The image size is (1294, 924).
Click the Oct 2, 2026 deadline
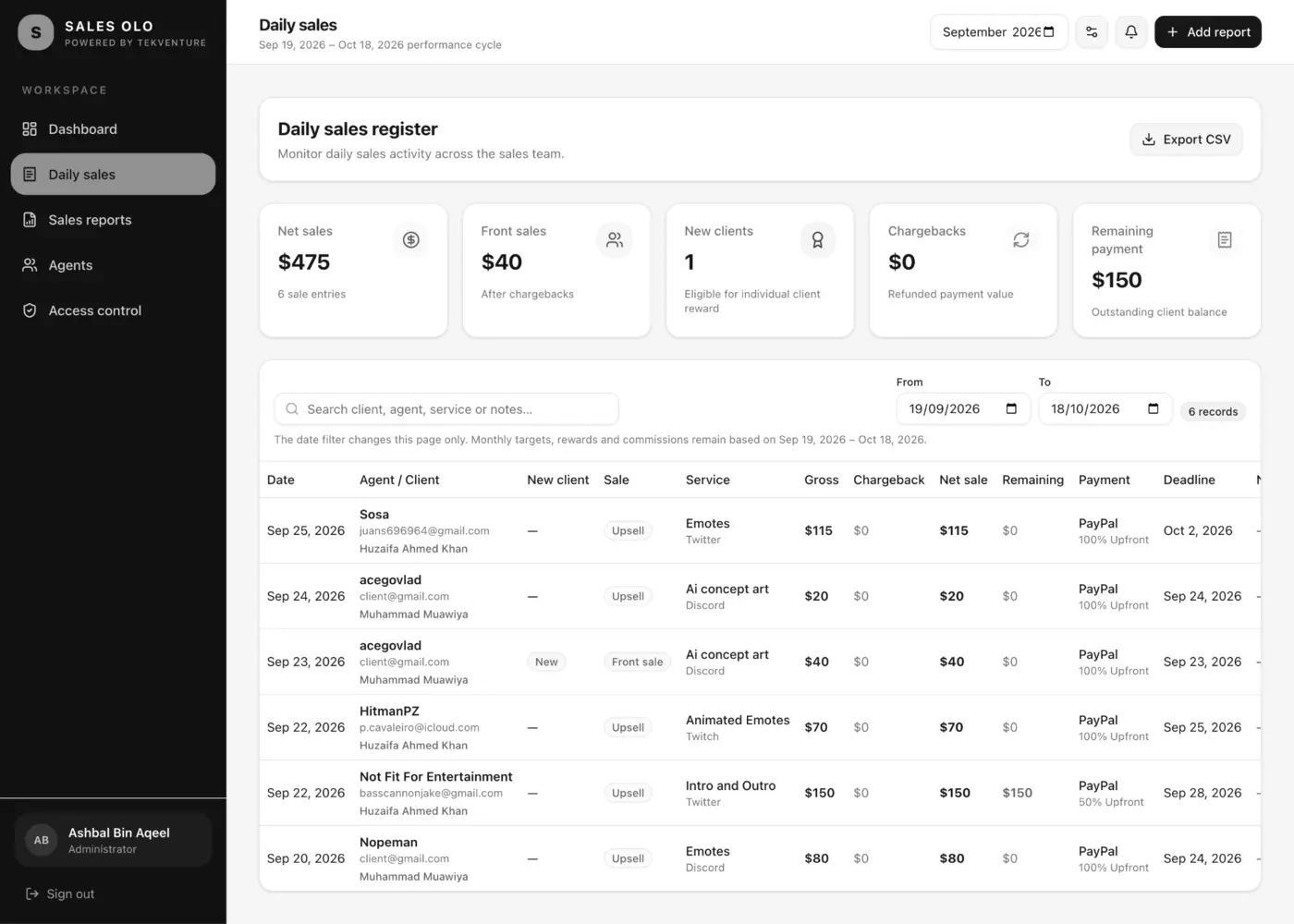[x=1198, y=530]
